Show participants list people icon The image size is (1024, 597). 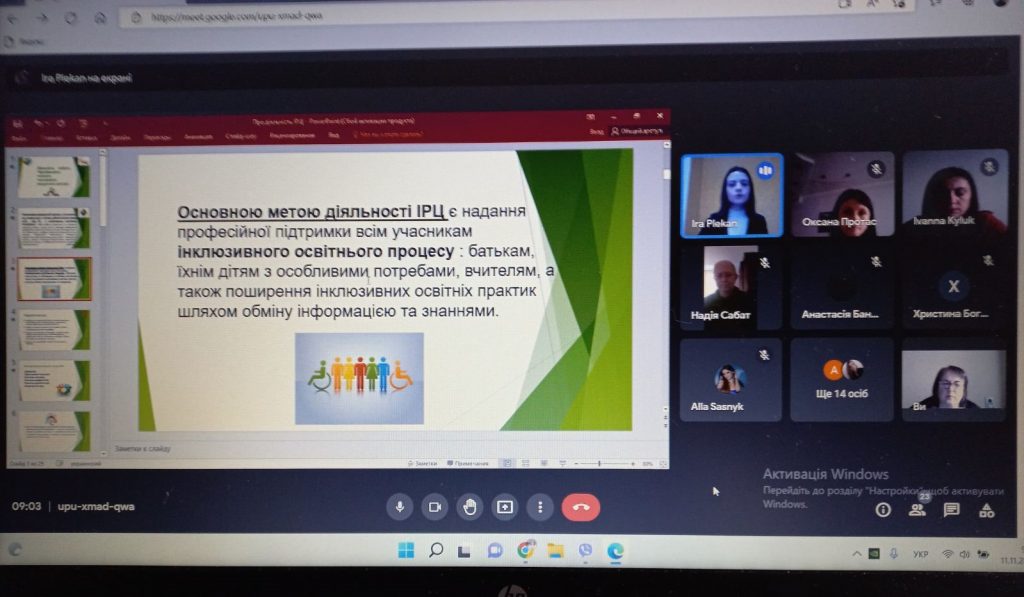[x=917, y=510]
